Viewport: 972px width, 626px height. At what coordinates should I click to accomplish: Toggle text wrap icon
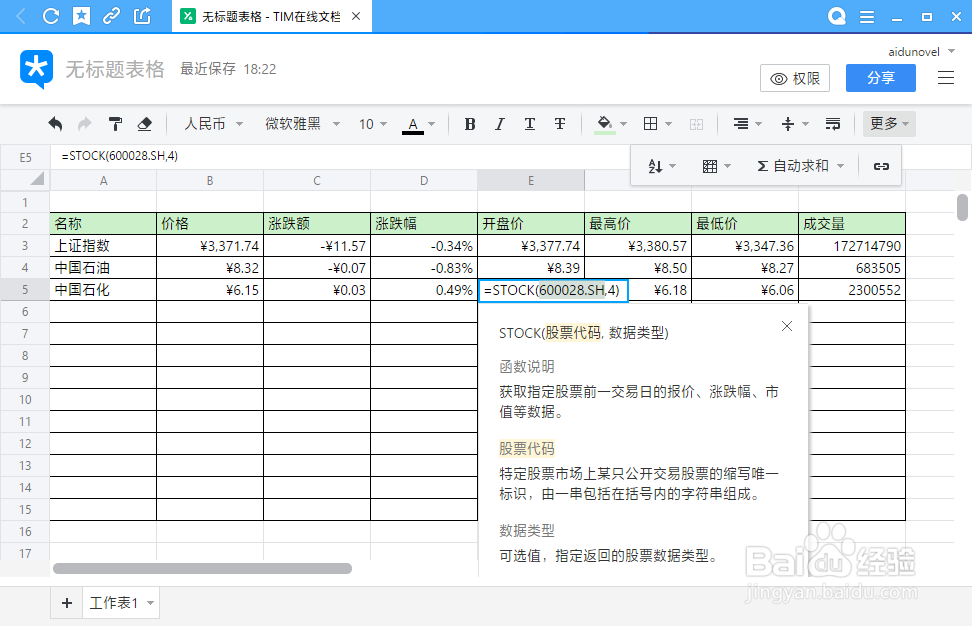833,124
